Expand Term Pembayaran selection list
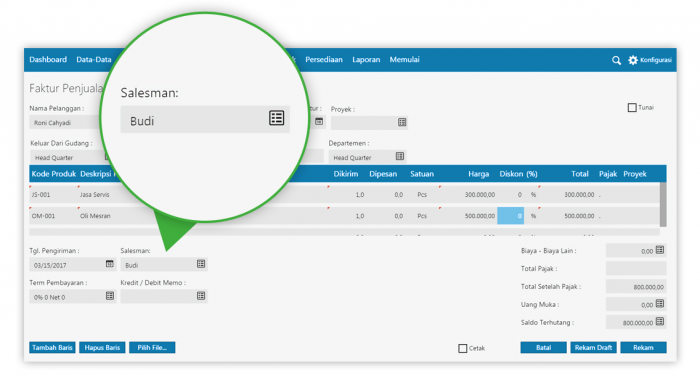The height and width of the screenshot is (376, 700). [x=109, y=296]
